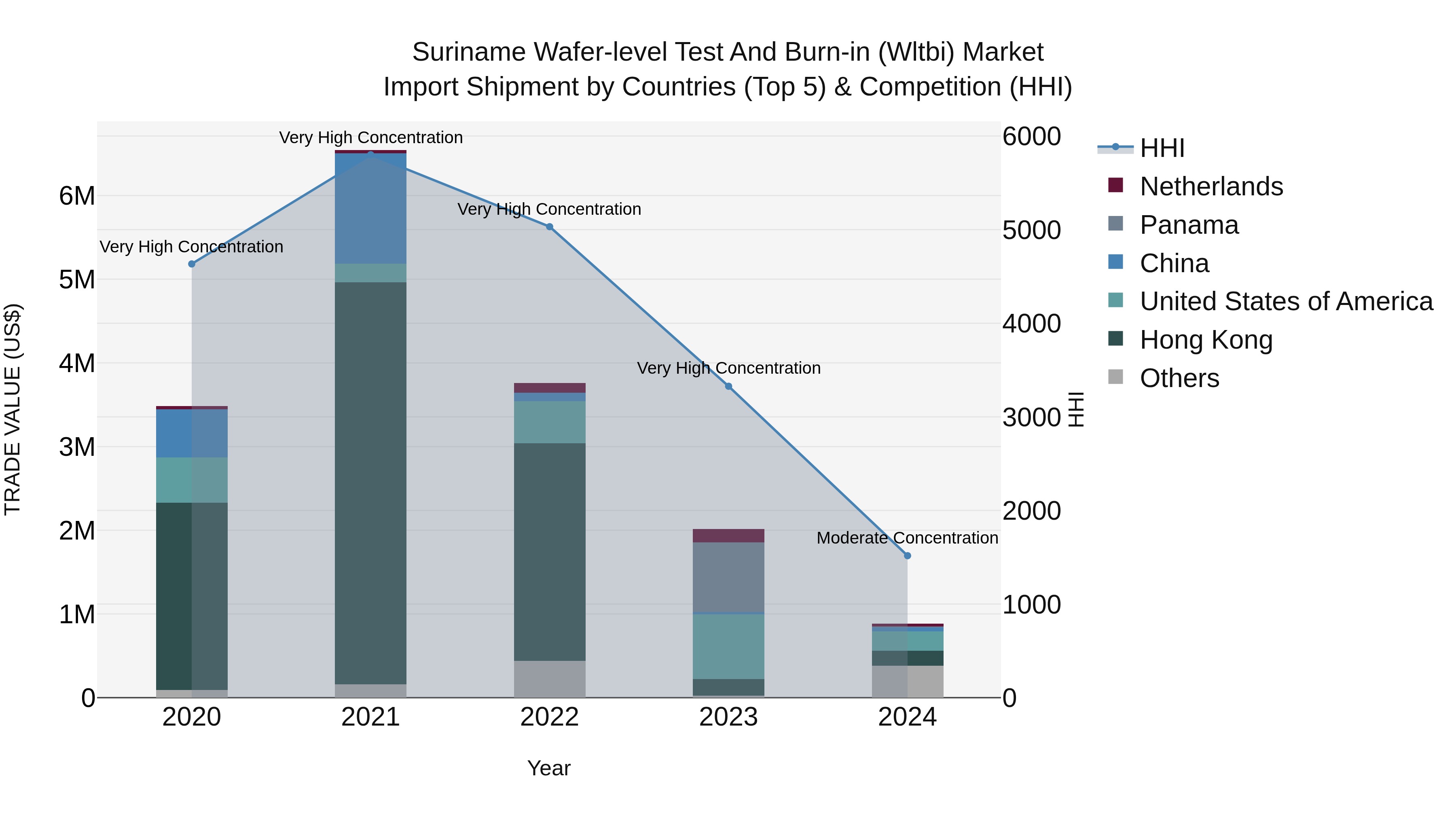This screenshot has height=819, width=1456.
Task: Click the Hong Kong dark green swatch
Action: click(1116, 338)
